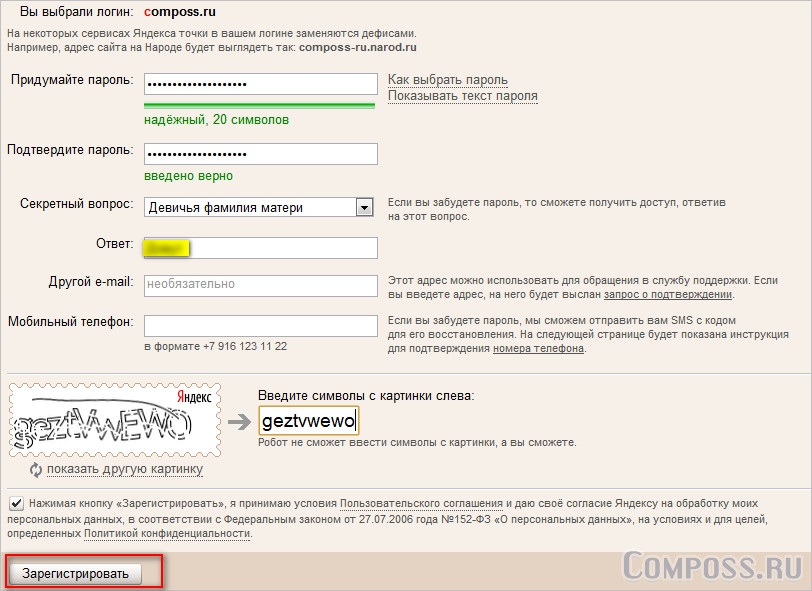Click the 'введено верно' status text
This screenshot has height=591, width=812.
(188, 176)
